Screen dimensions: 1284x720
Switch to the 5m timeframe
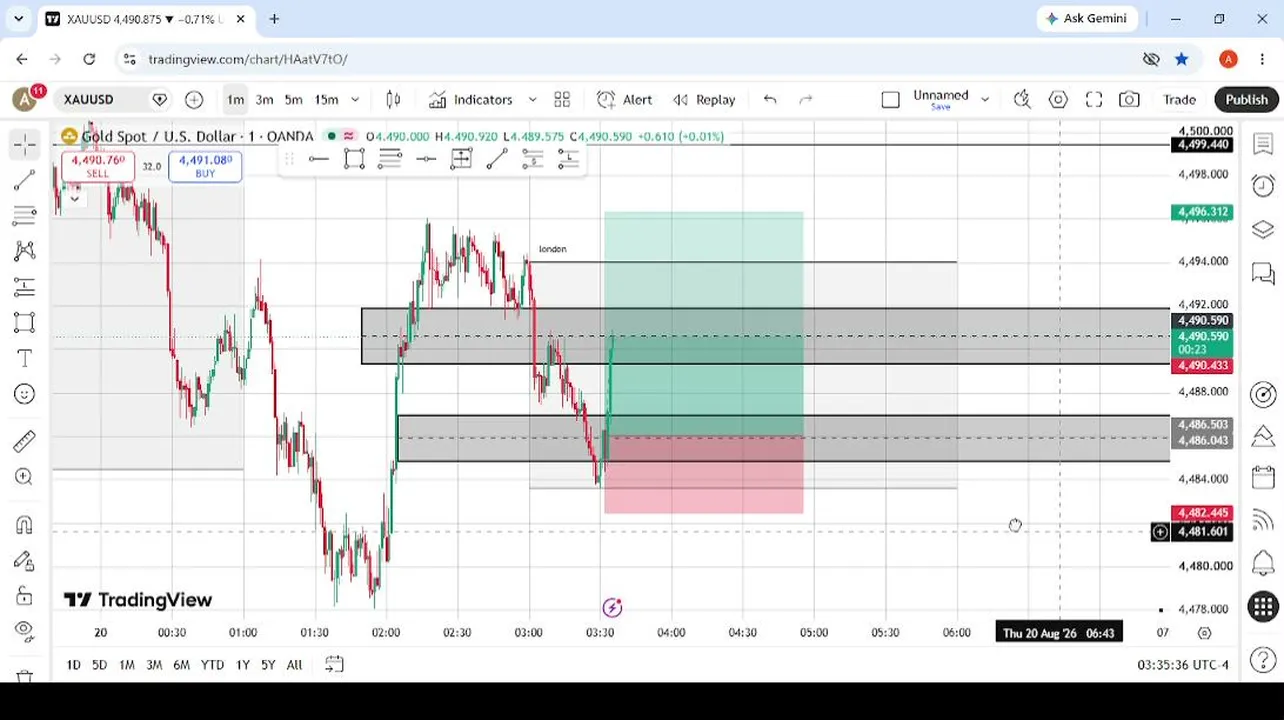tap(293, 99)
